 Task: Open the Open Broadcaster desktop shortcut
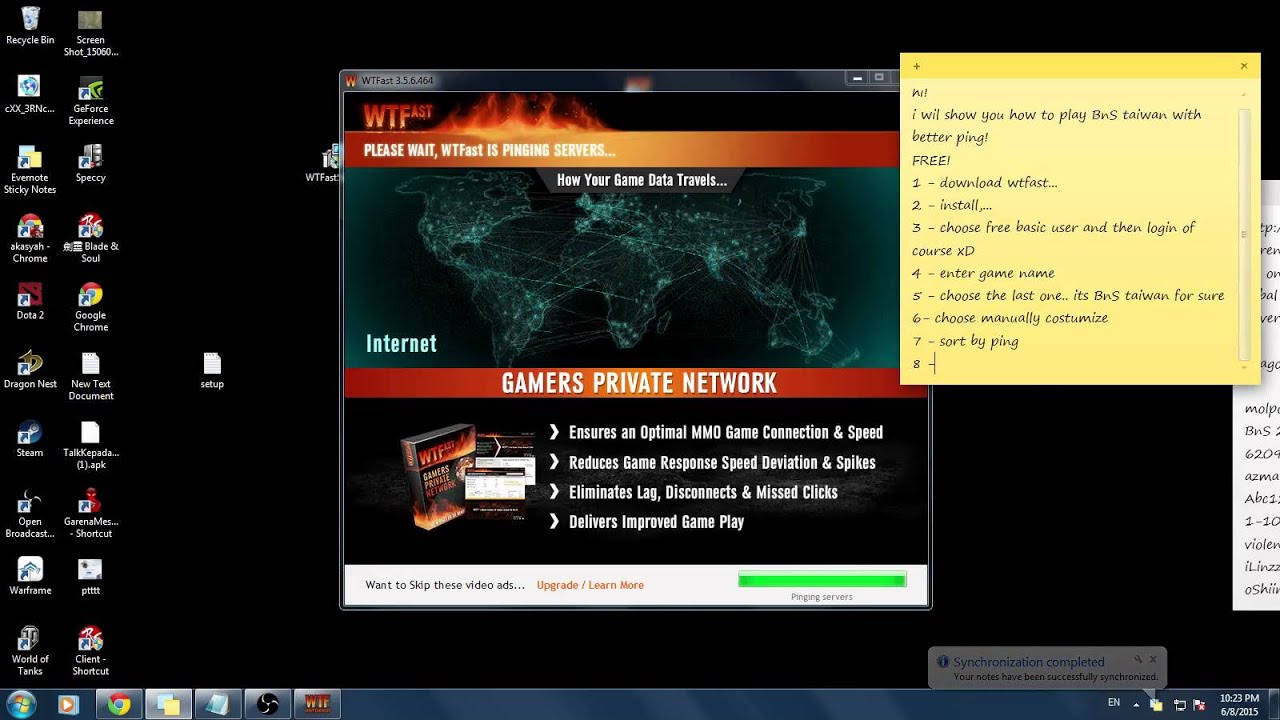pos(30,514)
